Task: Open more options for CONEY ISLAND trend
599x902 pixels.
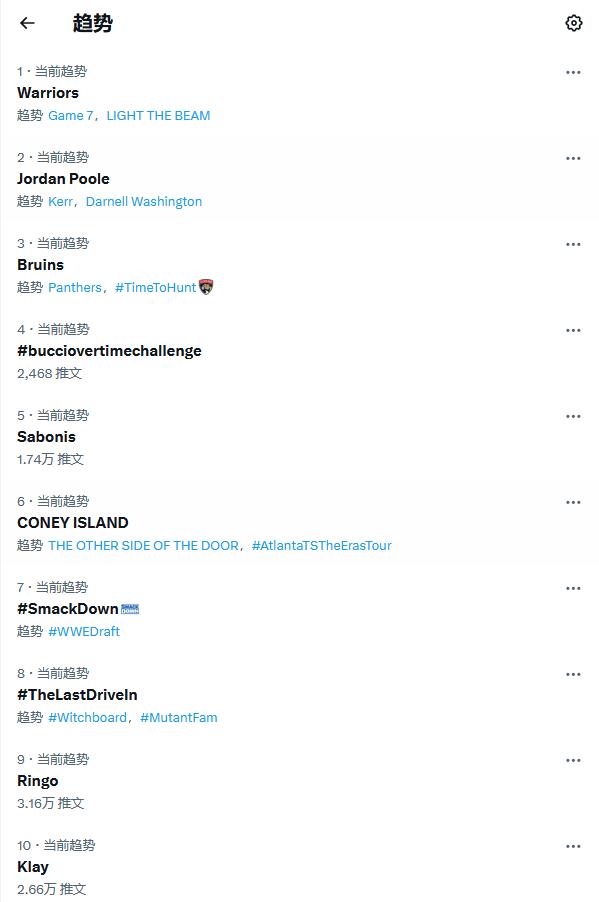Action: point(573,502)
